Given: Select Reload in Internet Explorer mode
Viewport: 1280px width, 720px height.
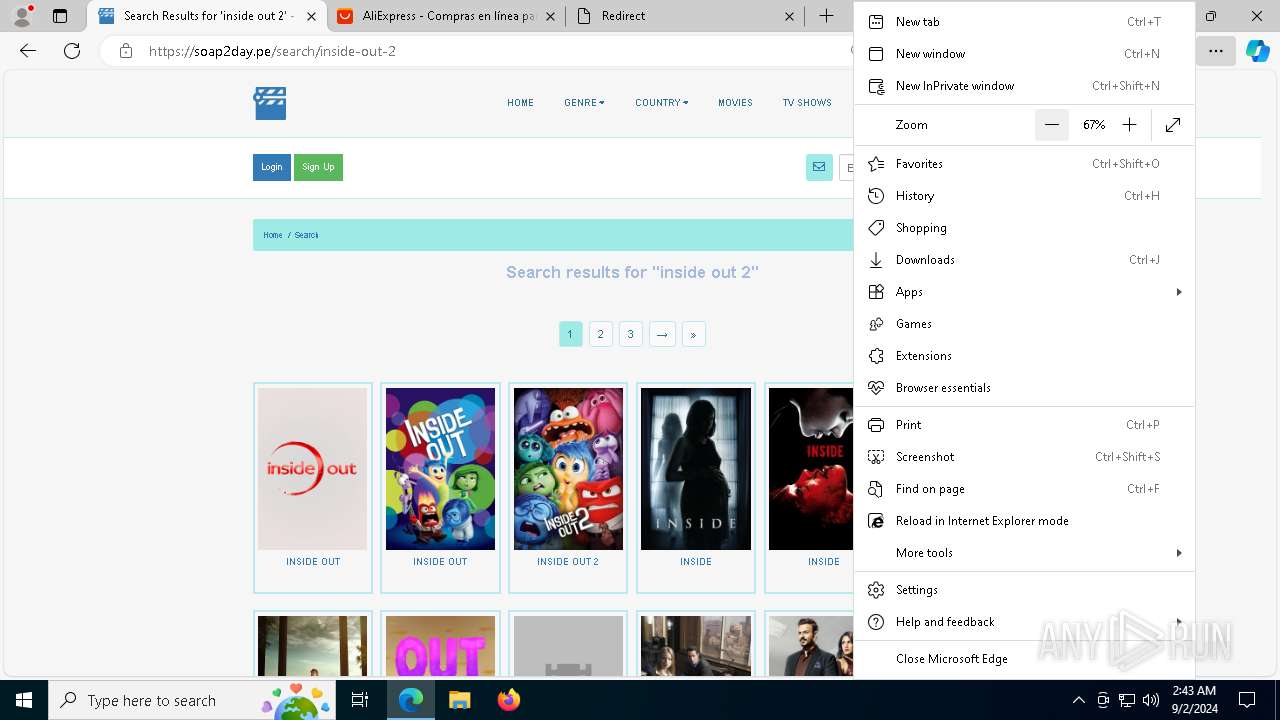Looking at the screenshot, I should coord(1025,521).
